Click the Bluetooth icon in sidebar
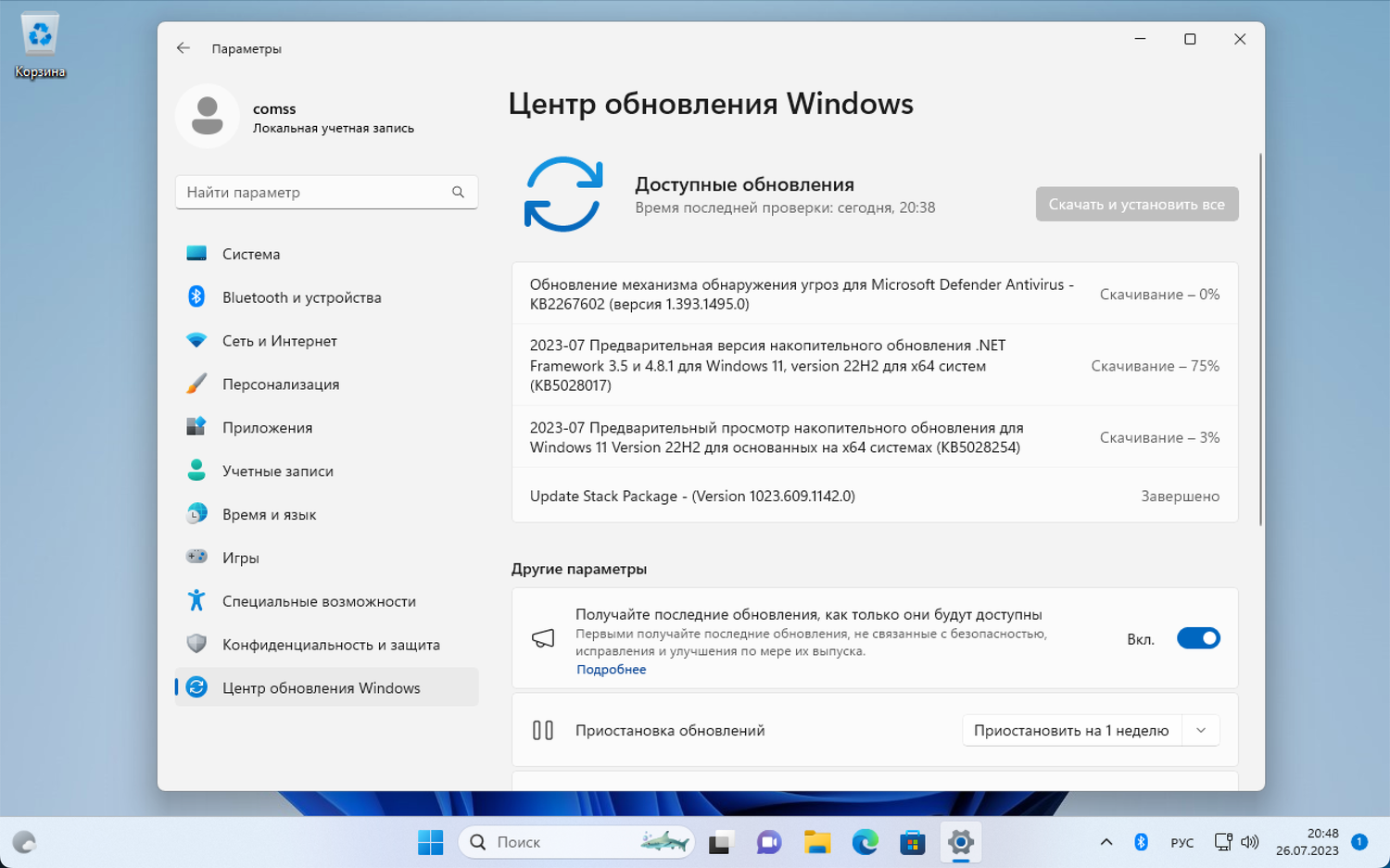 pyautogui.click(x=196, y=296)
